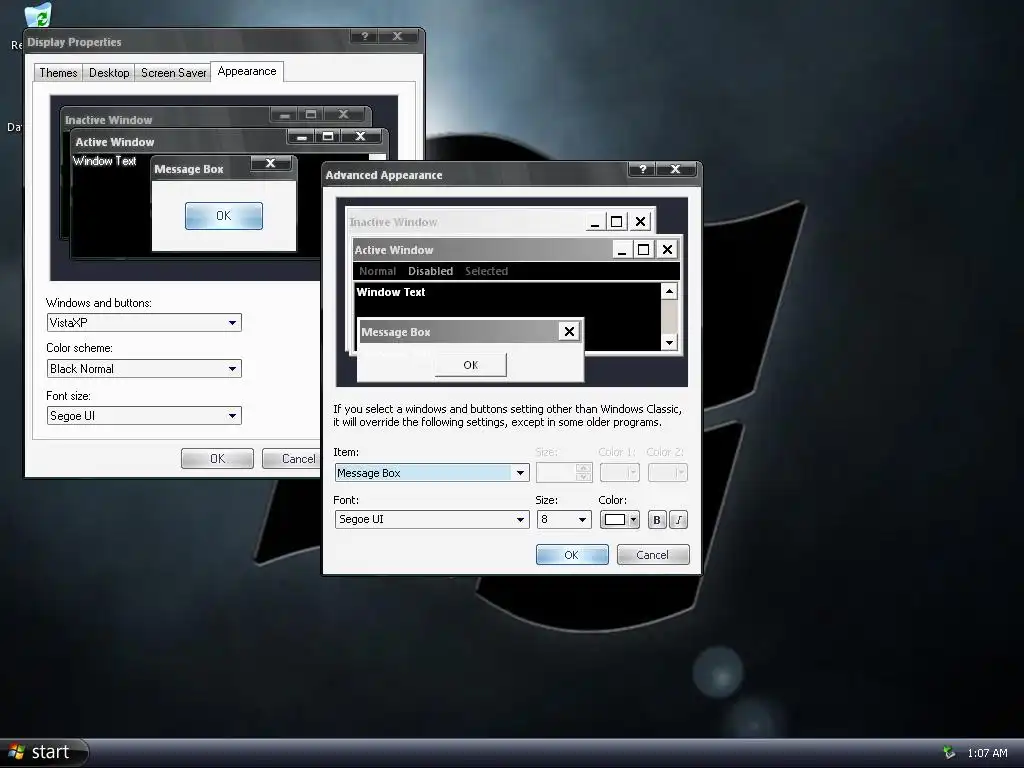Click Cancel in Advanced Appearance dialog
The height and width of the screenshot is (768, 1024).
(x=653, y=554)
